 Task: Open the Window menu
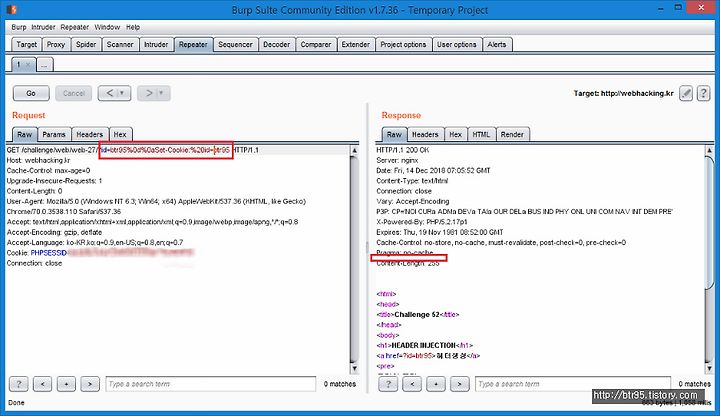107,27
